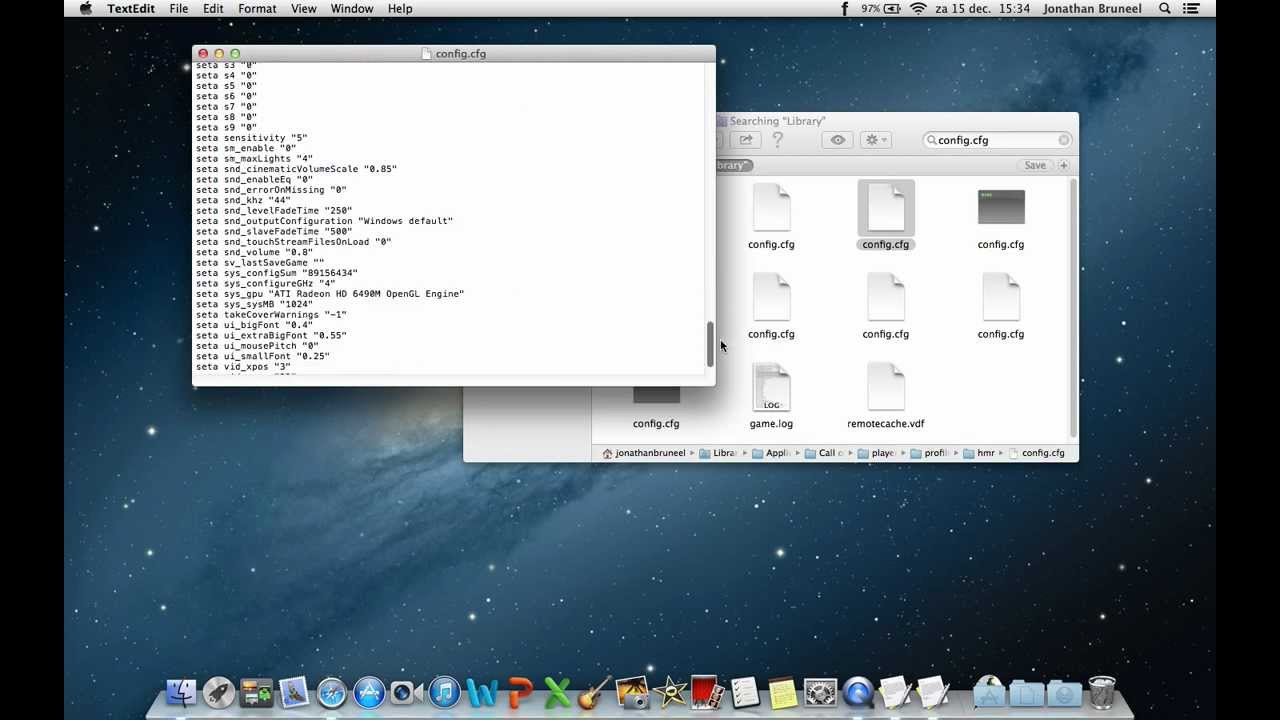Open the Help menu
The height and width of the screenshot is (720, 1280).
coord(400,8)
